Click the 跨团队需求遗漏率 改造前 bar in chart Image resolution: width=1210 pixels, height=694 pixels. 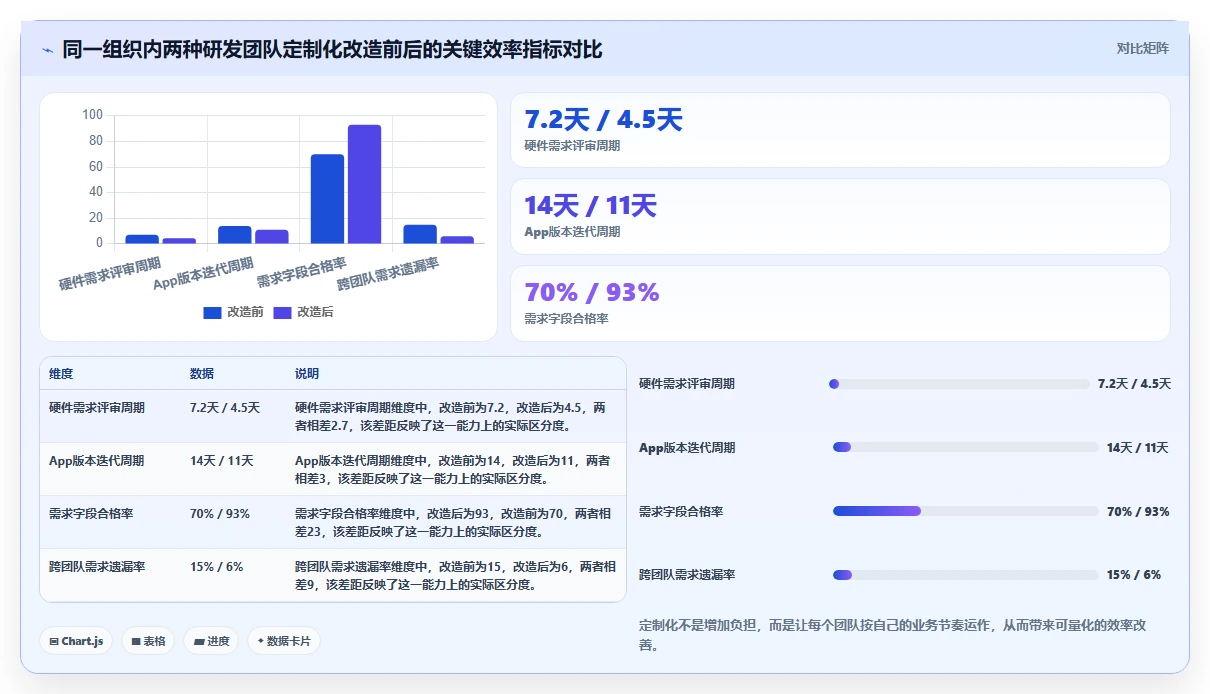point(420,234)
